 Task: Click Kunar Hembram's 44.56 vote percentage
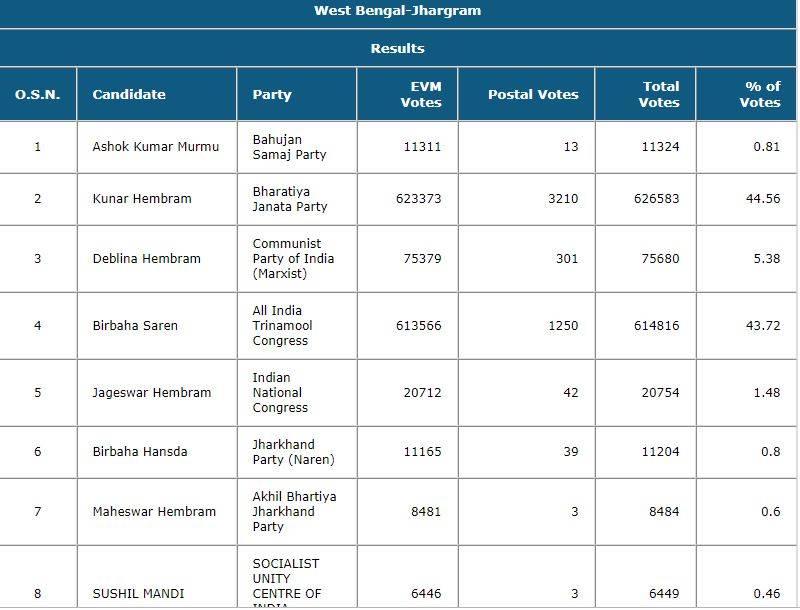coord(762,199)
